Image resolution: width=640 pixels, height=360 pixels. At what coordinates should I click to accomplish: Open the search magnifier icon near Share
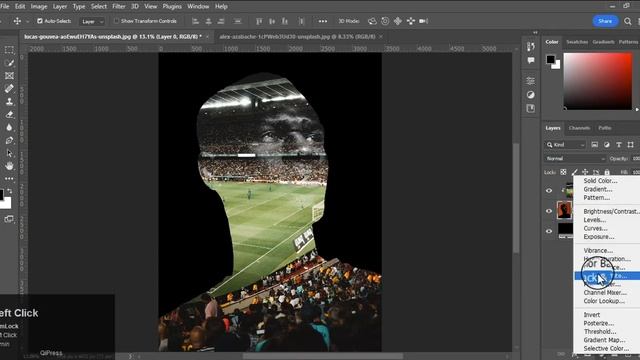pyautogui.click(x=627, y=21)
